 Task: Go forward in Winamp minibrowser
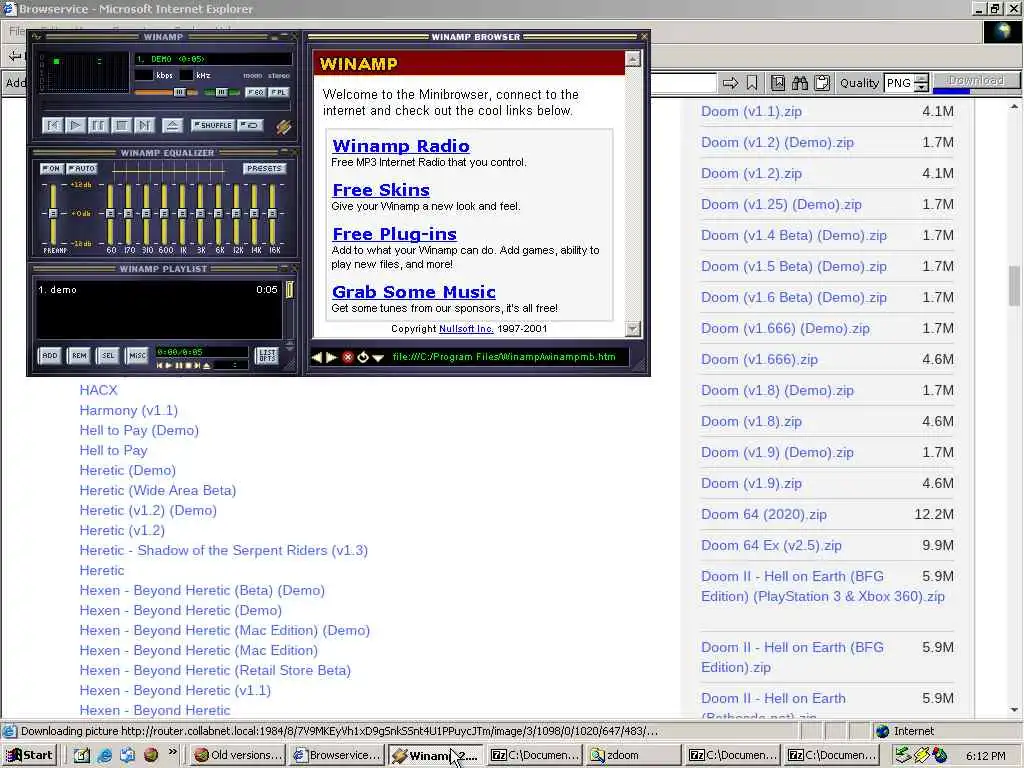[x=331, y=357]
